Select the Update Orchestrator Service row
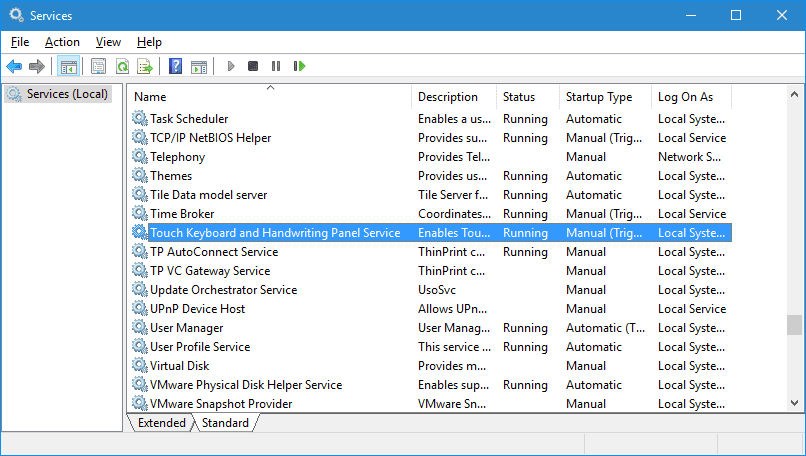Screen dimensions: 806x456 (223, 290)
